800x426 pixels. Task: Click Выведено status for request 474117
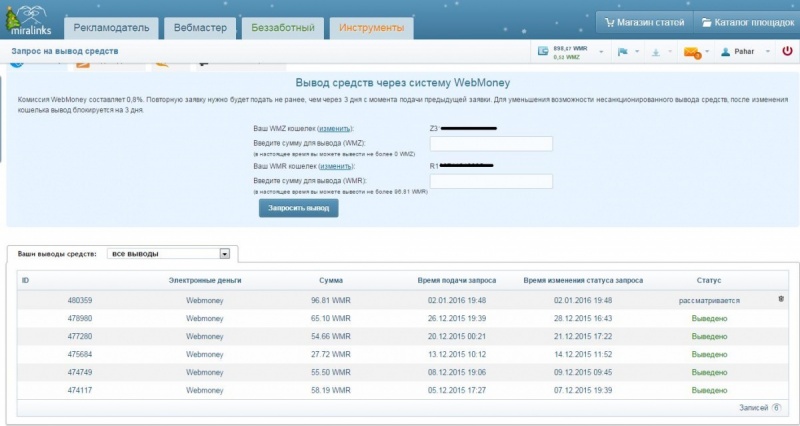pyautogui.click(x=709, y=390)
